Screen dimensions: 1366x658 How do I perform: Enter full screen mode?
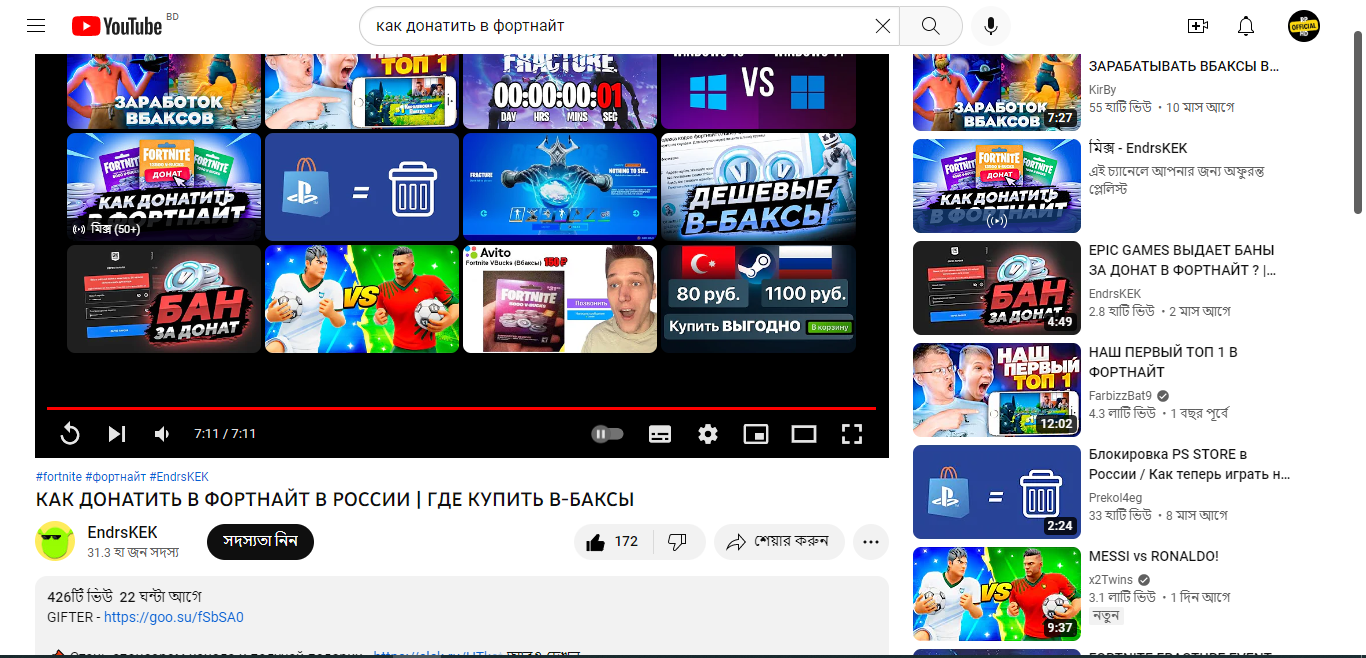(x=851, y=434)
